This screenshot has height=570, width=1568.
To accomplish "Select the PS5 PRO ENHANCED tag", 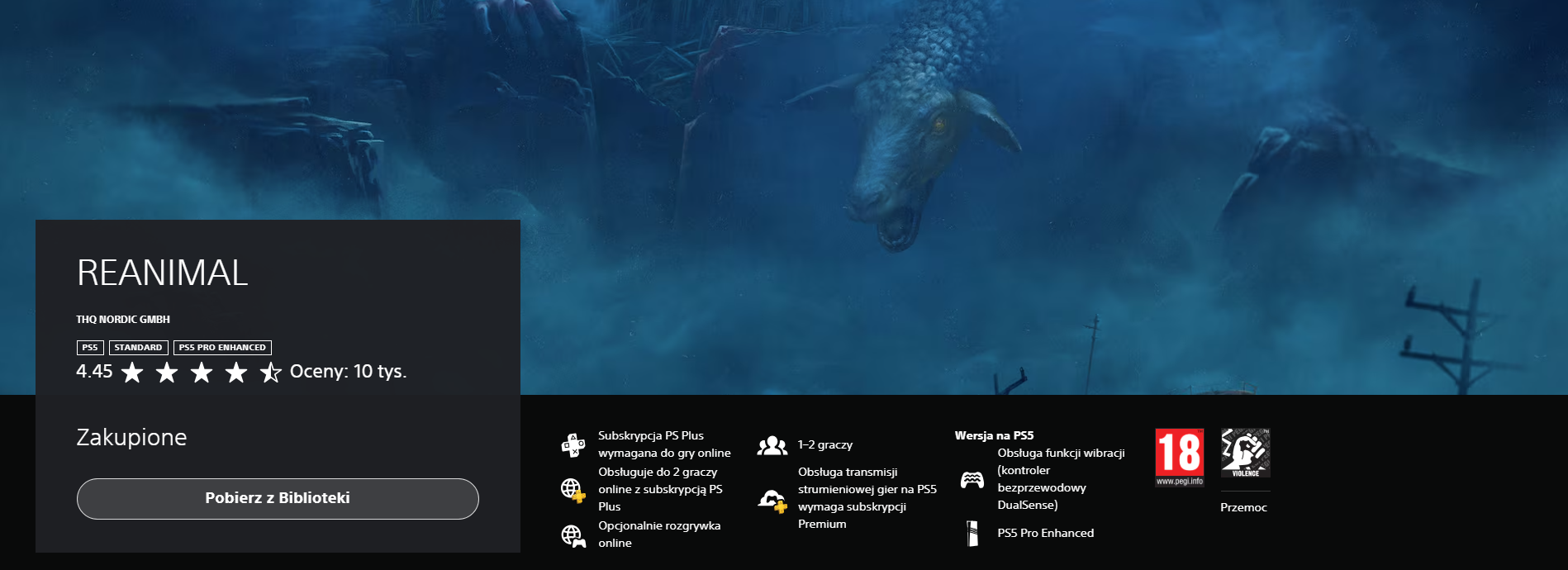I will (x=222, y=348).
